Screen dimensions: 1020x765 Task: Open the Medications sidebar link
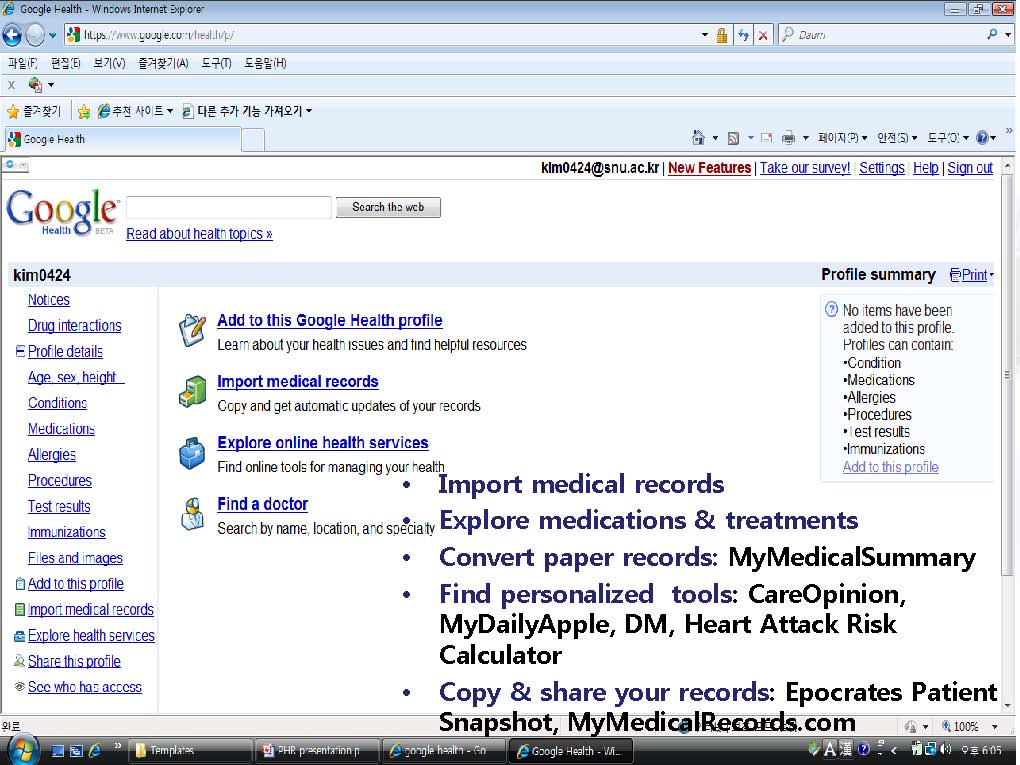[x=61, y=429]
